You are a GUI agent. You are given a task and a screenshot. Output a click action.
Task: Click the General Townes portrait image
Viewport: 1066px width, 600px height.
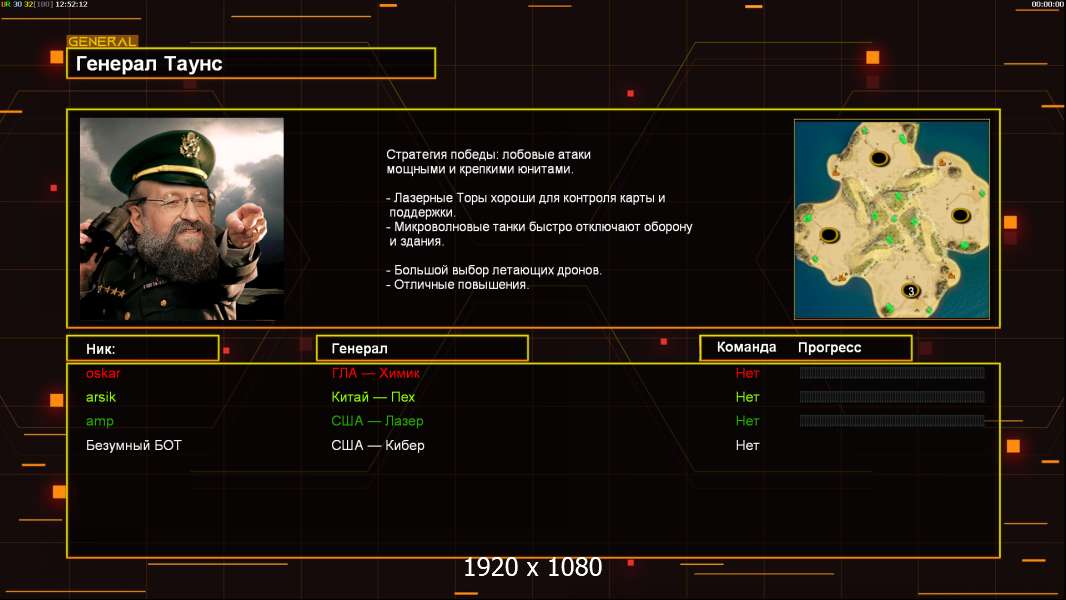coord(182,219)
